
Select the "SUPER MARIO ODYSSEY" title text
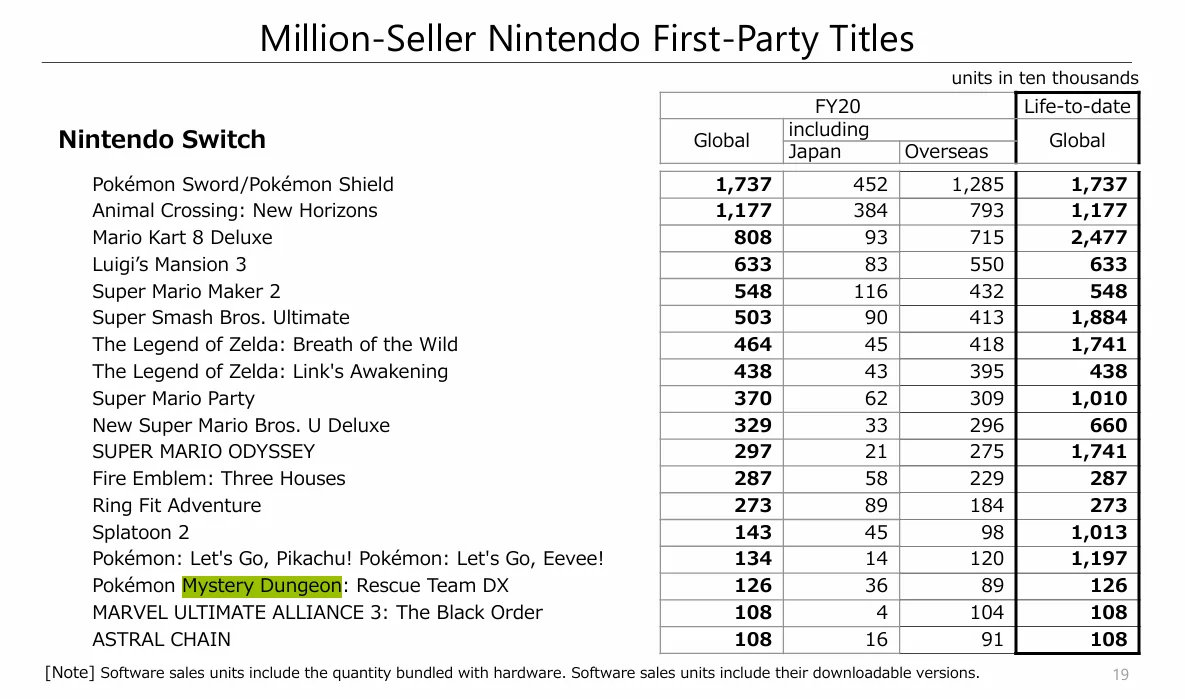(x=203, y=452)
